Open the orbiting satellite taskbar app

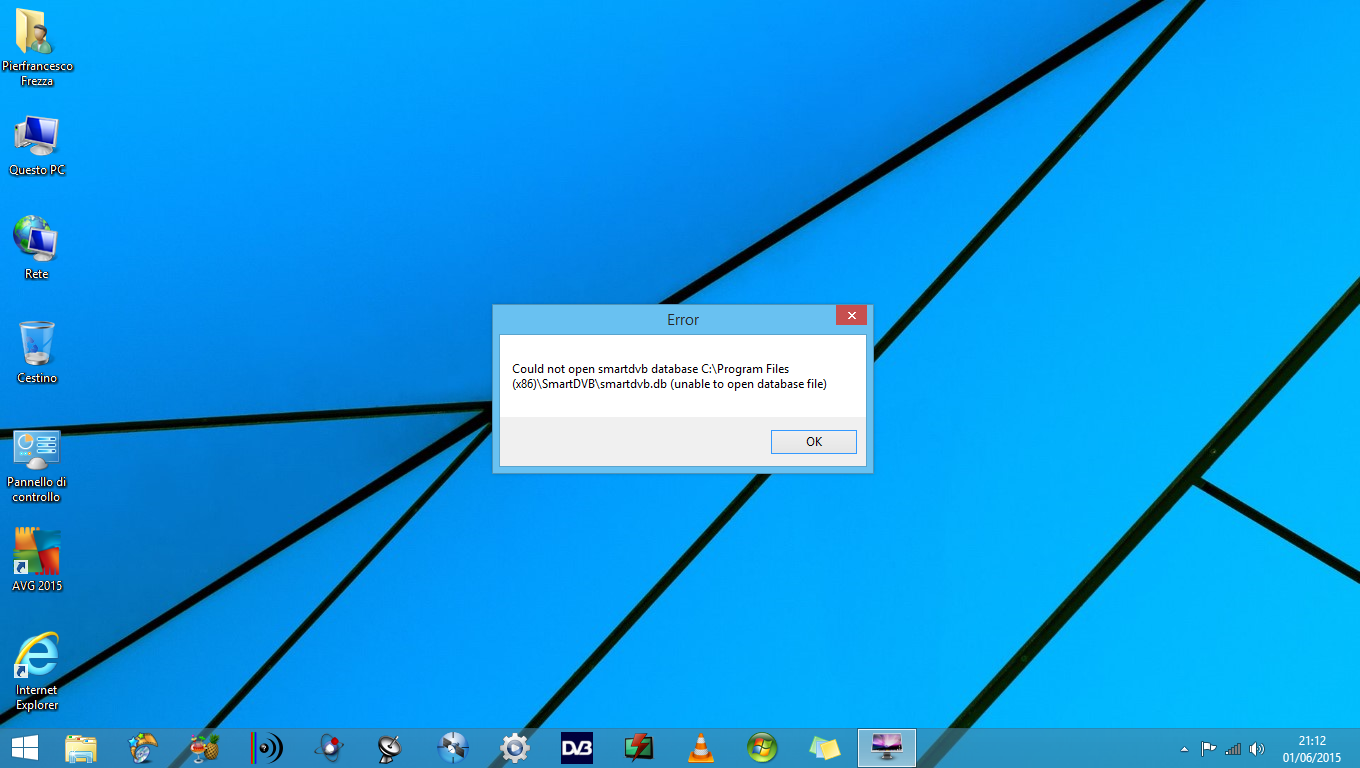click(x=453, y=748)
